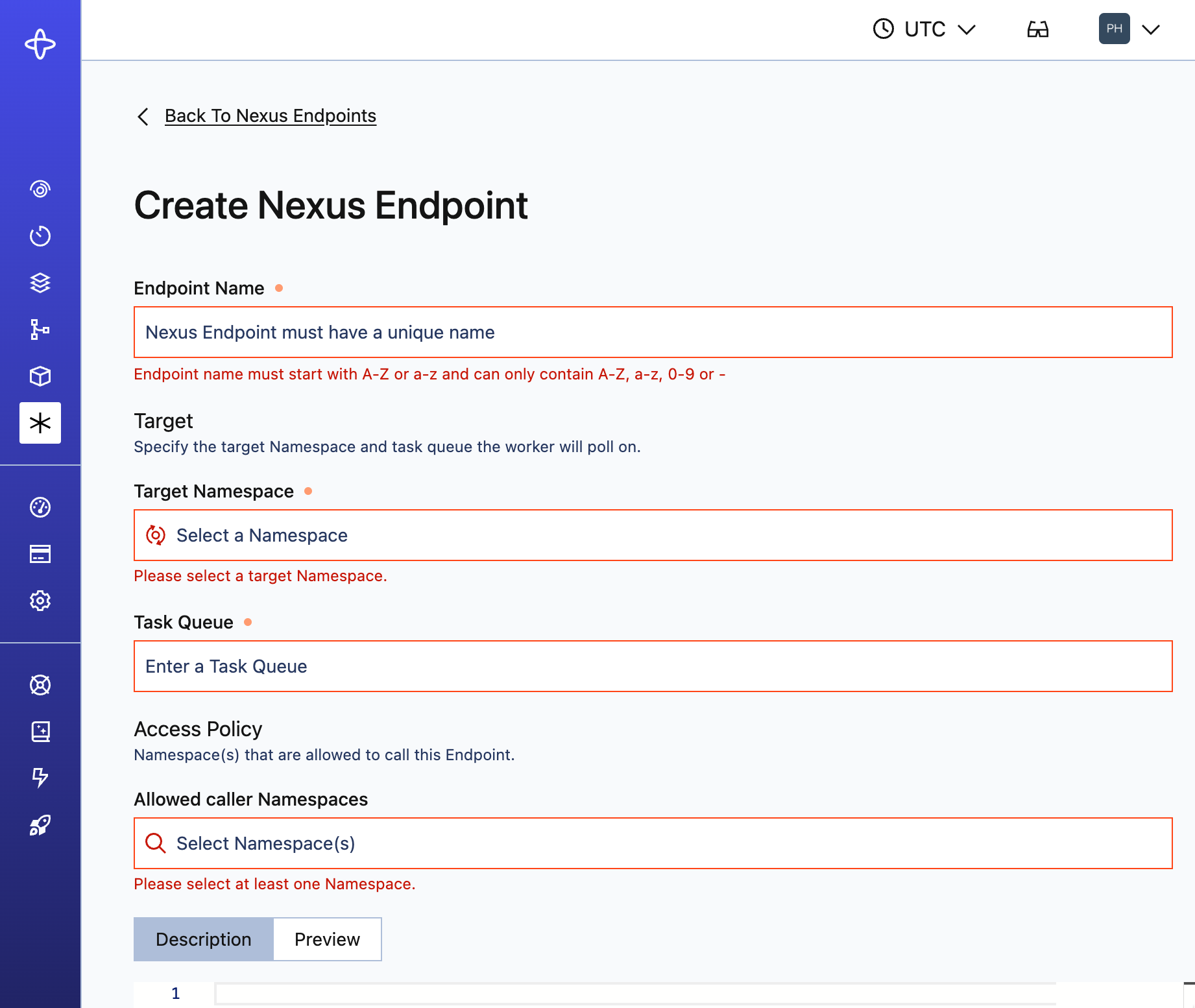Follow the Back To Nexus Endpoints link
Viewport: 1195px width, 1008px height.
[x=271, y=115]
